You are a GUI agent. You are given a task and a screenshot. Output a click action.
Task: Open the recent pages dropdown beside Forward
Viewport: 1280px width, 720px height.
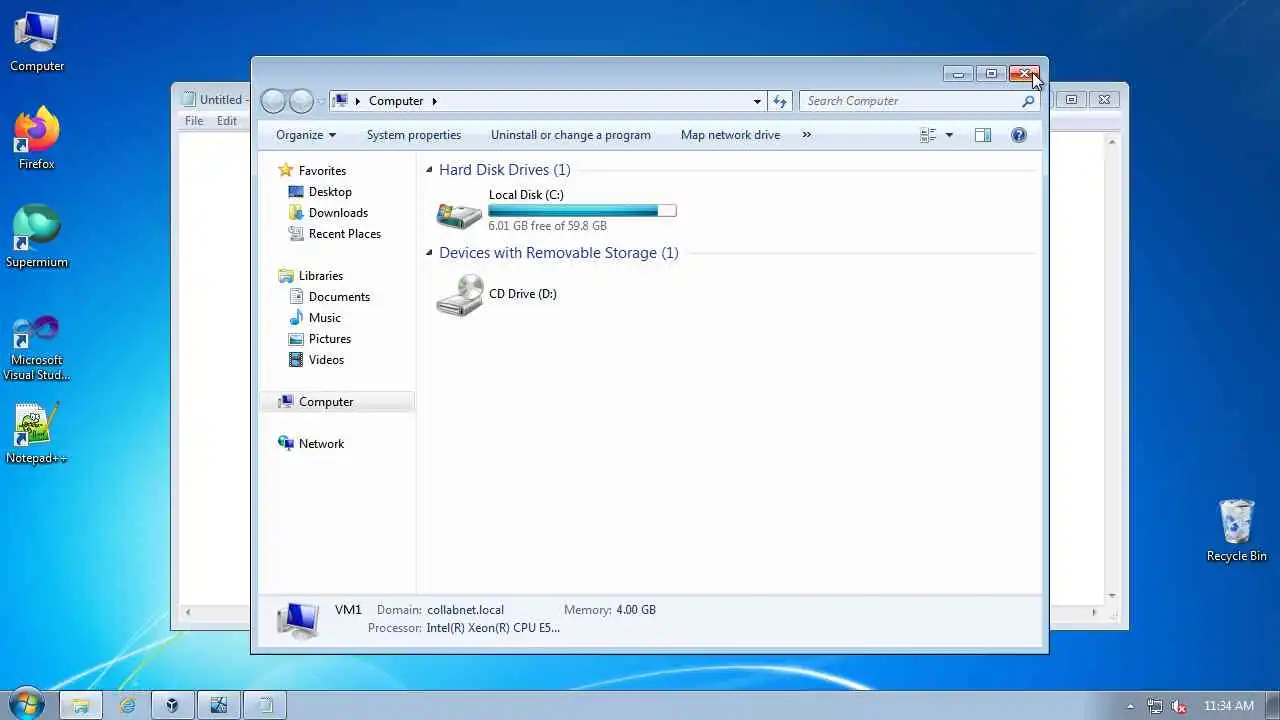pyautogui.click(x=321, y=101)
